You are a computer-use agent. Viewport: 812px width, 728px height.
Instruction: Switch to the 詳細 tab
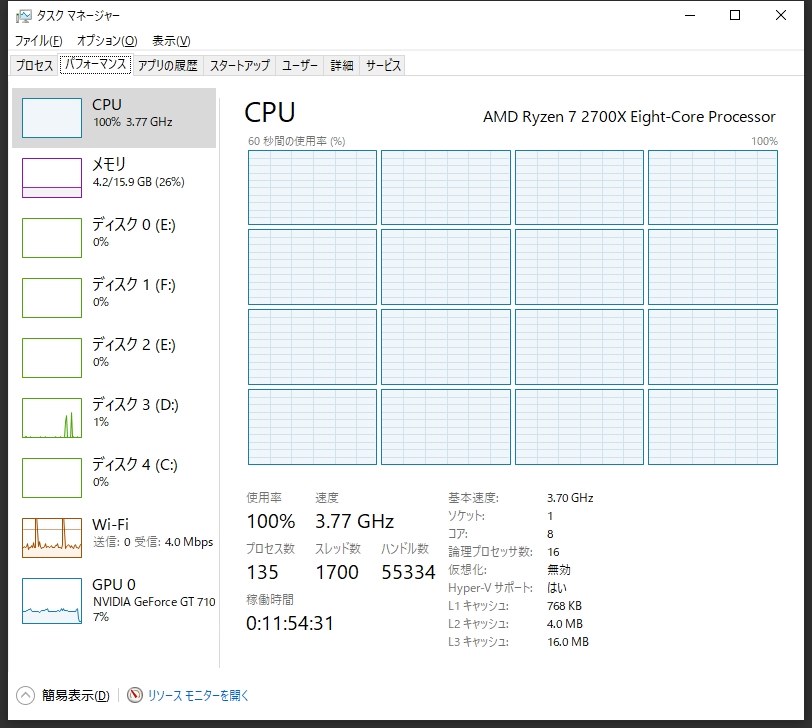click(x=342, y=65)
